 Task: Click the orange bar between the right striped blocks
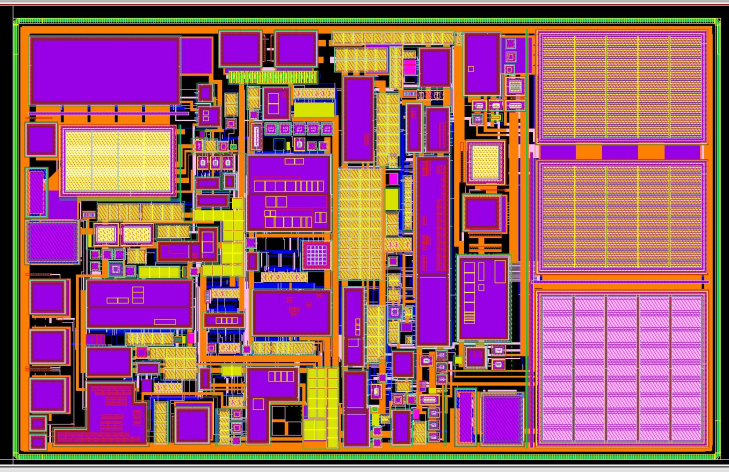click(621, 151)
